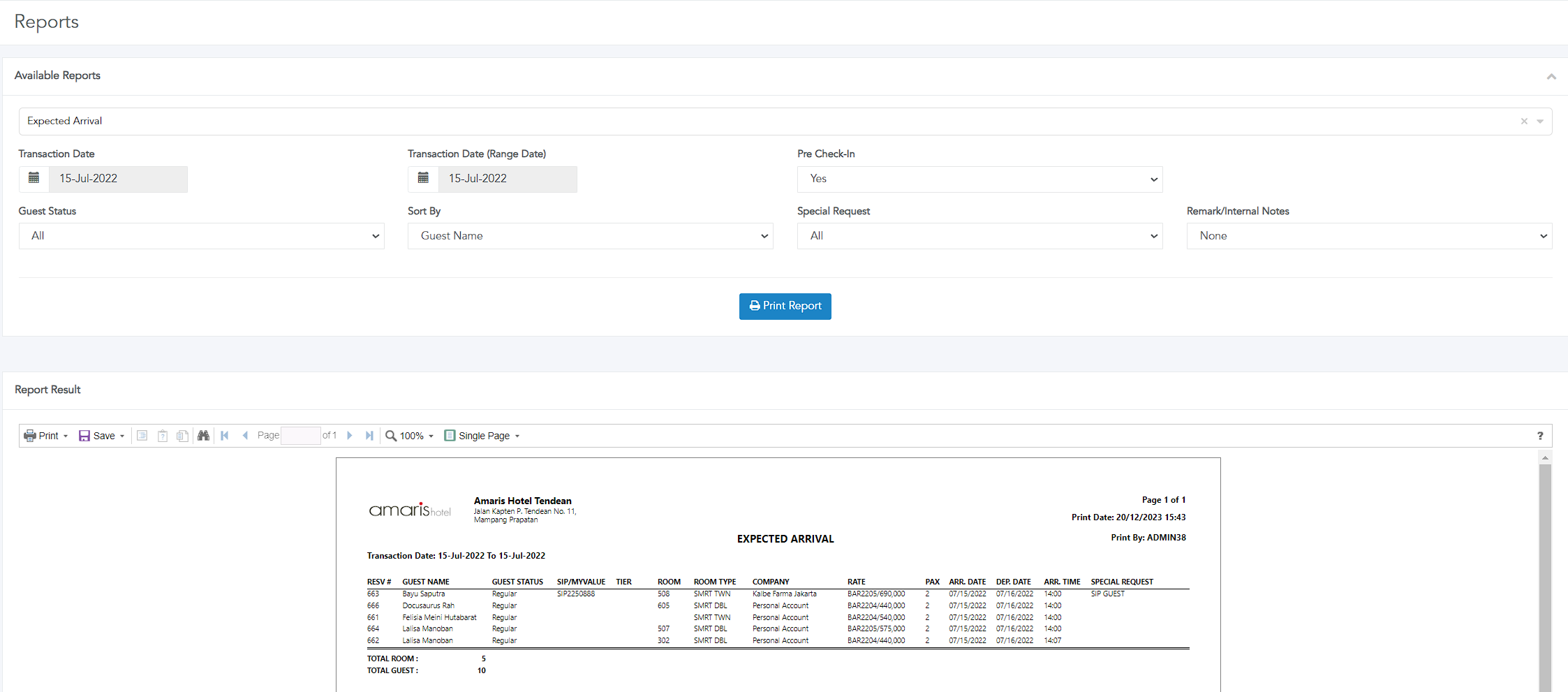Screen dimensions: 1568x692
Task: Click reservation number 662
Action: pos(373,641)
